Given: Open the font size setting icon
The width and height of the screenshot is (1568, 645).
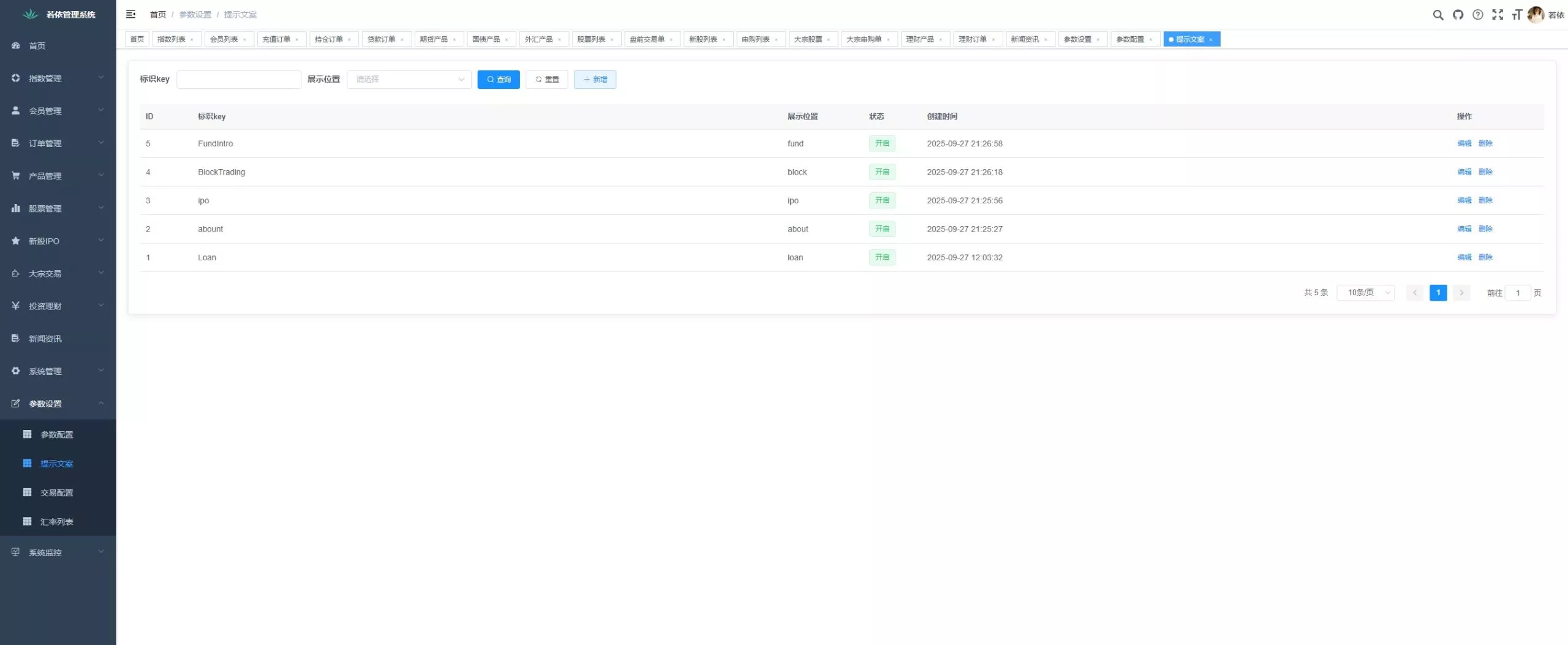Looking at the screenshot, I should [x=1517, y=15].
